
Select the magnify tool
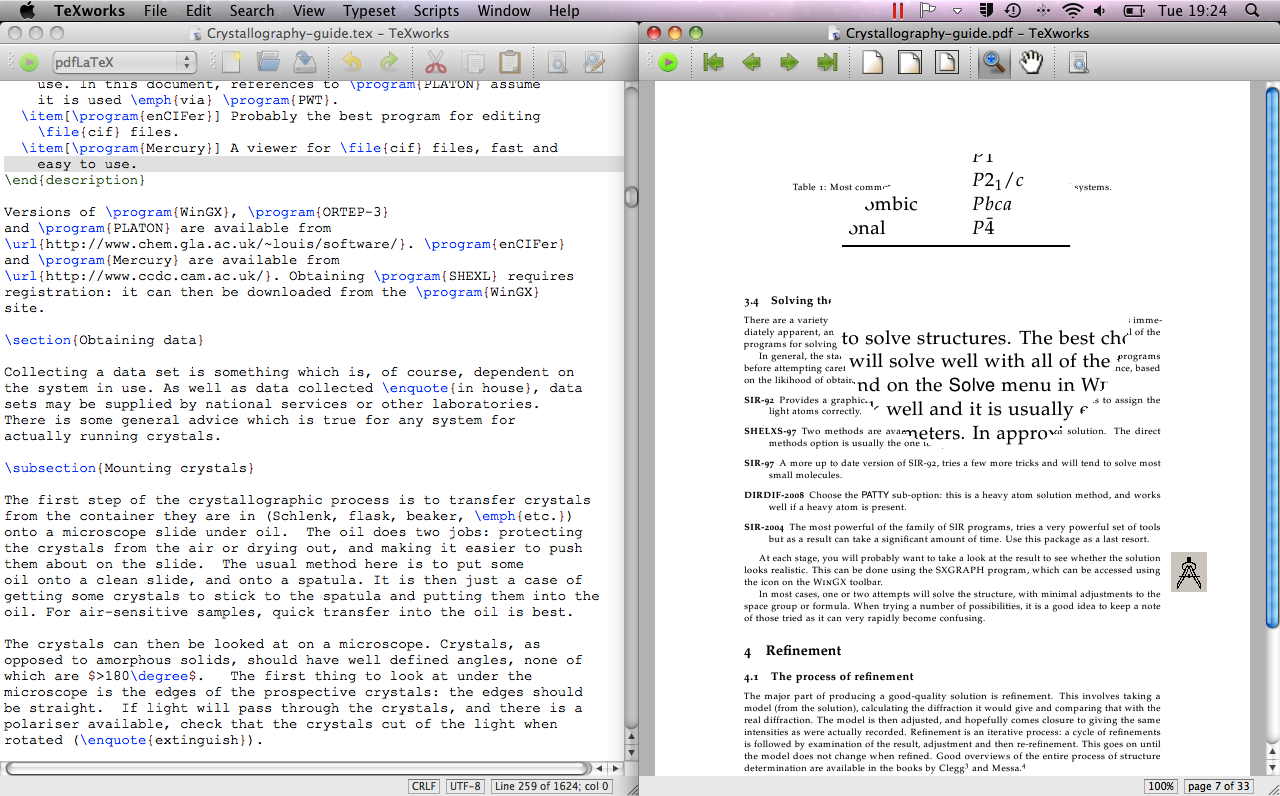click(993, 63)
